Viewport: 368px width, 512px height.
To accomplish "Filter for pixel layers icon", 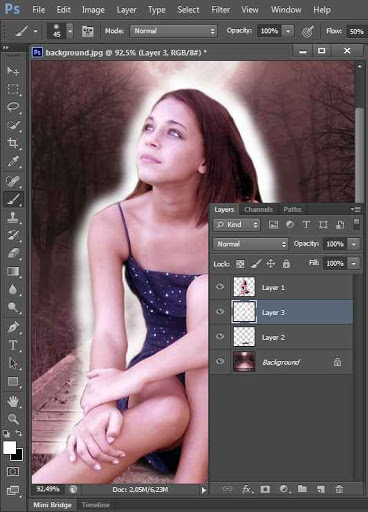I will (x=273, y=225).
